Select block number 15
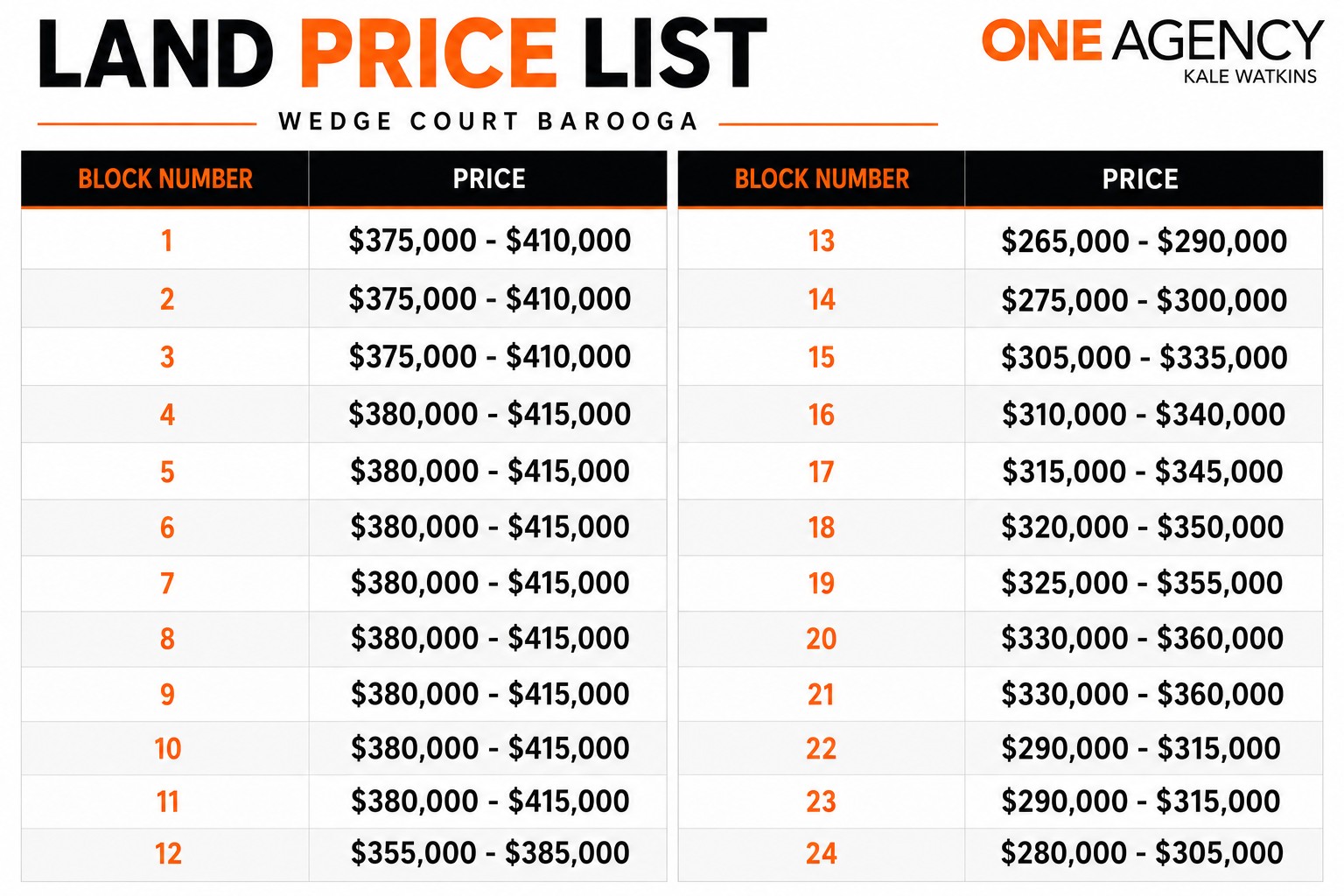Image resolution: width=1344 pixels, height=896 pixels. [x=822, y=358]
